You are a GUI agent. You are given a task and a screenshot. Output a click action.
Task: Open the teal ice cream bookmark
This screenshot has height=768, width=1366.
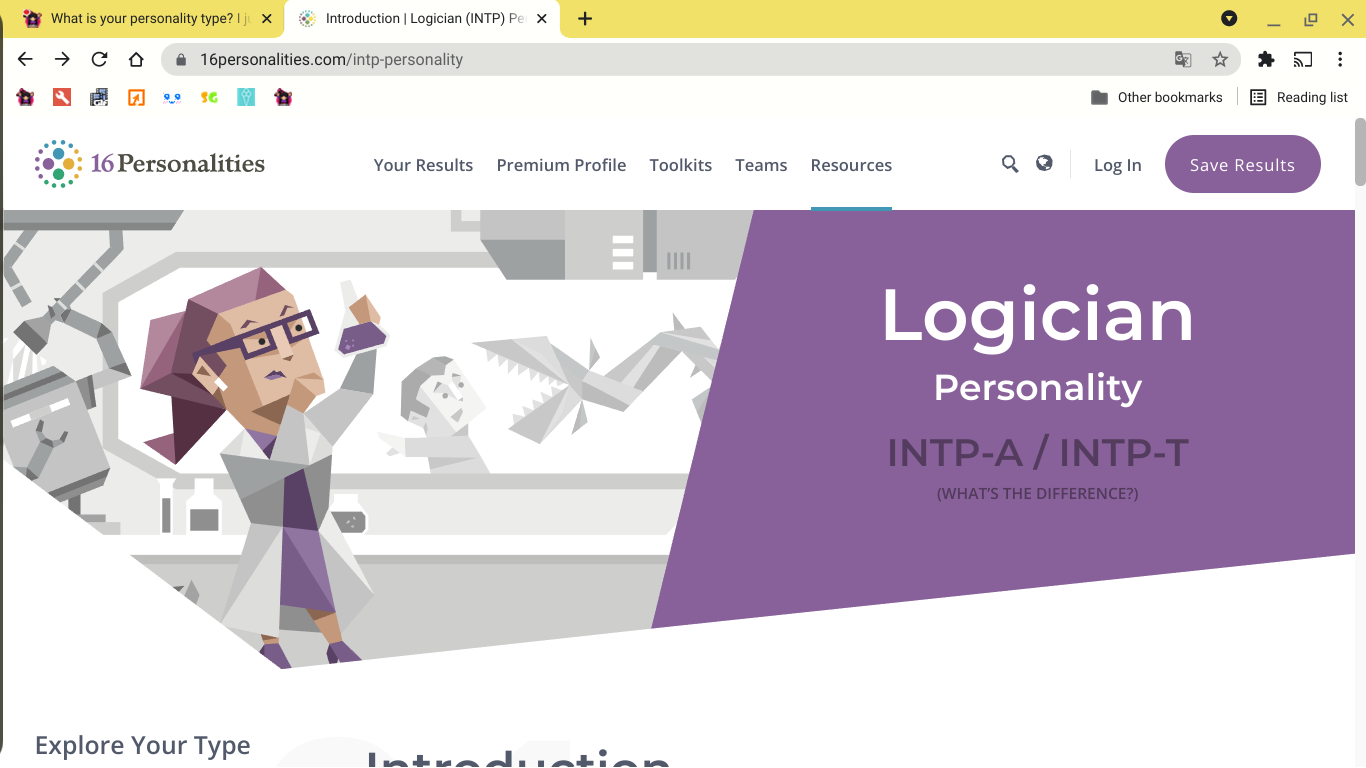click(246, 97)
